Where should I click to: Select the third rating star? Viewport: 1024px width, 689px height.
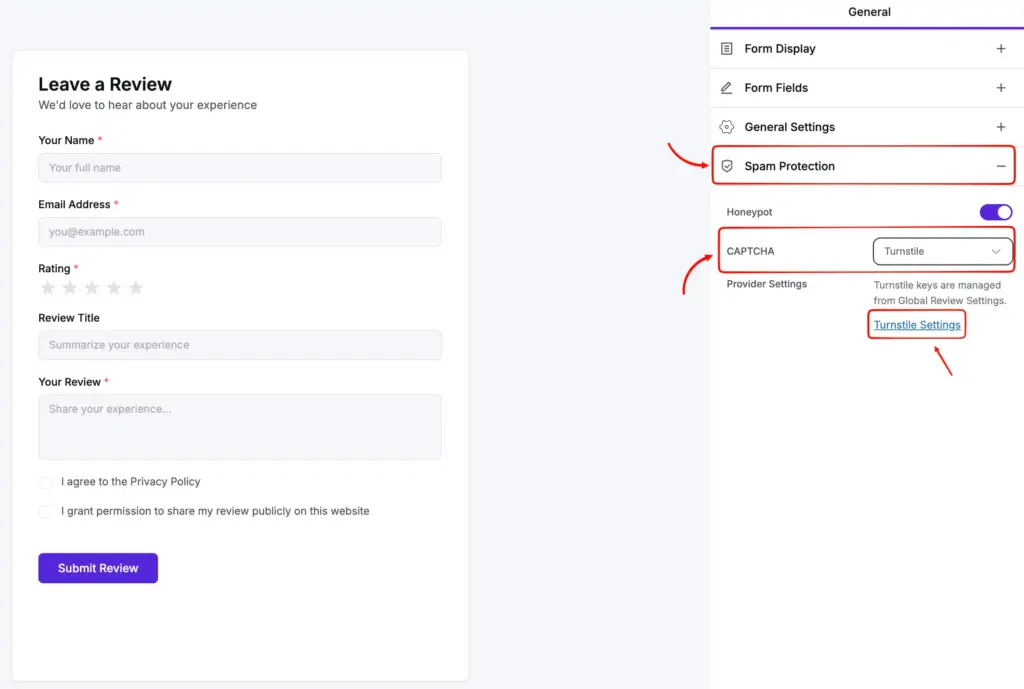92,287
